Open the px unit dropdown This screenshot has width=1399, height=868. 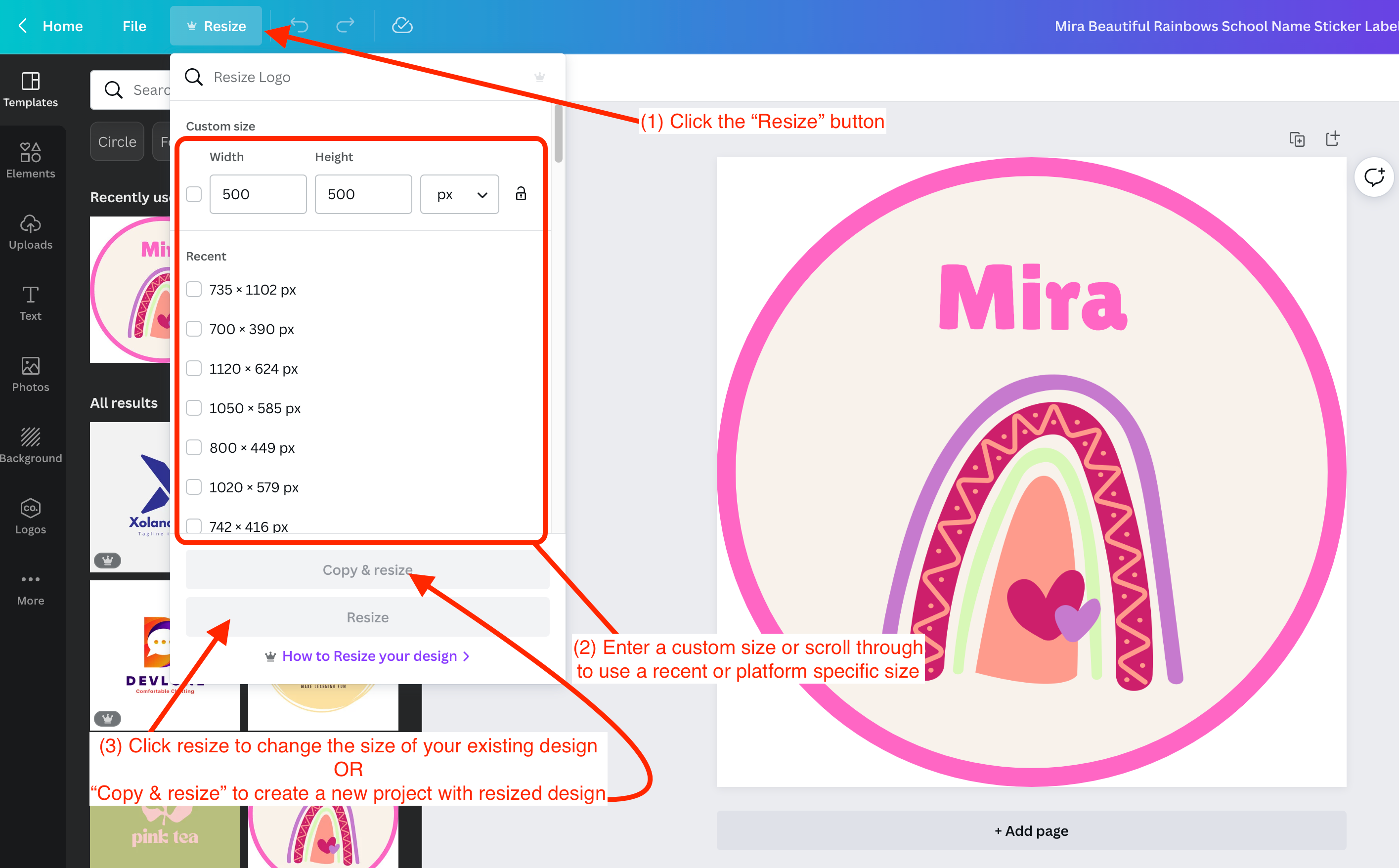pyautogui.click(x=459, y=194)
